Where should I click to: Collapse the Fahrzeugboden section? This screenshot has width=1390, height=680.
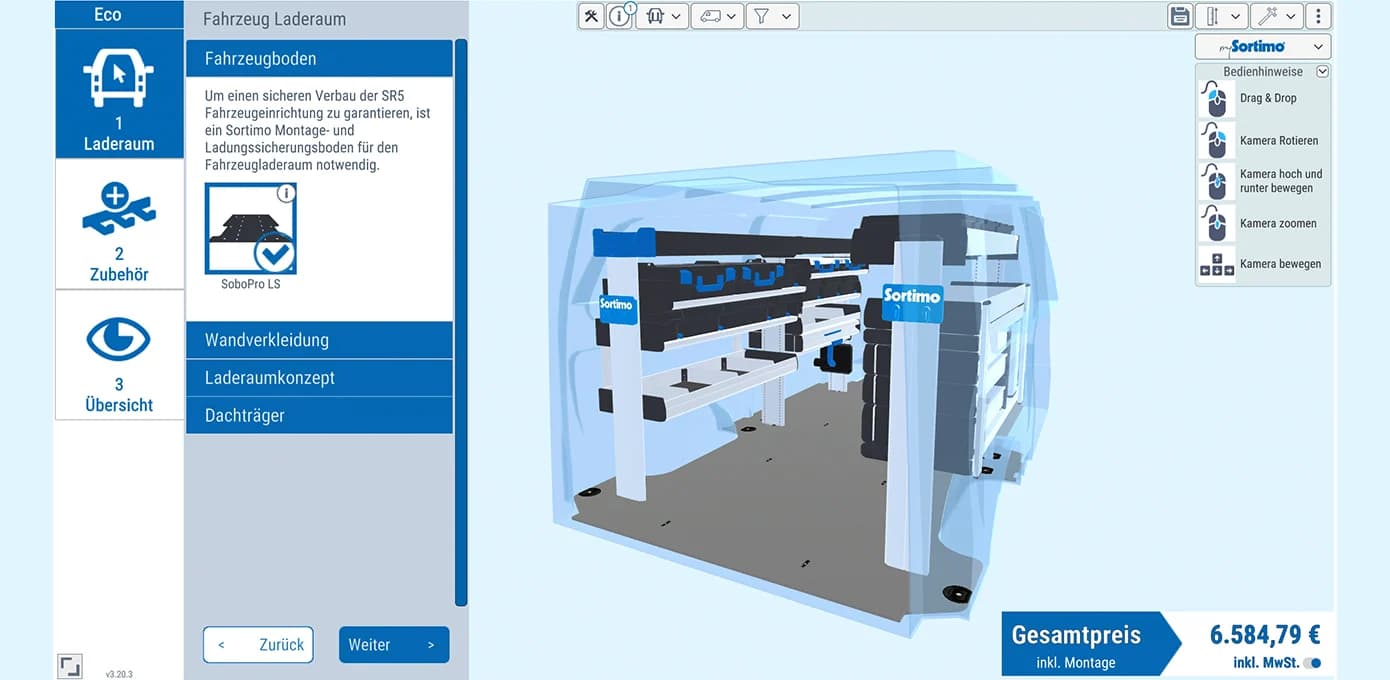pos(319,59)
